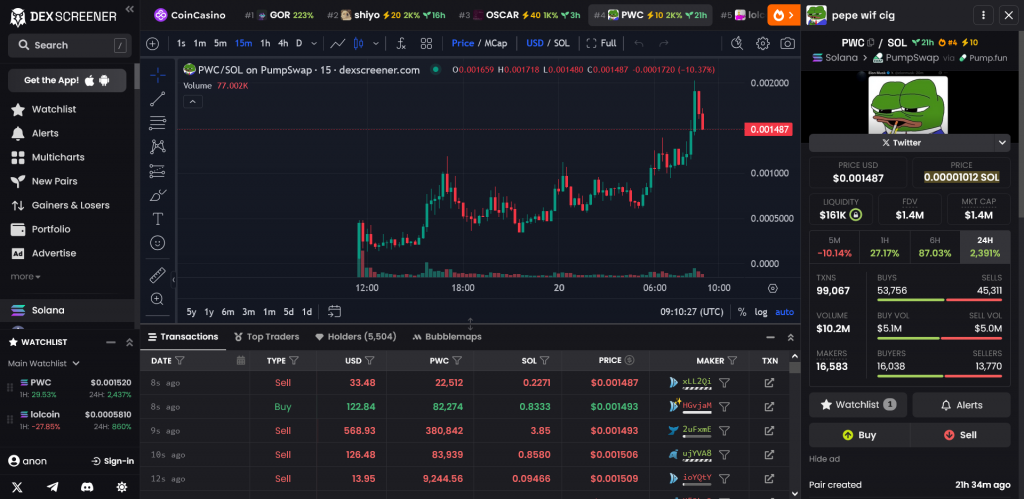Activate the zoom in tool
This screenshot has height=499, width=1024.
coord(157,298)
